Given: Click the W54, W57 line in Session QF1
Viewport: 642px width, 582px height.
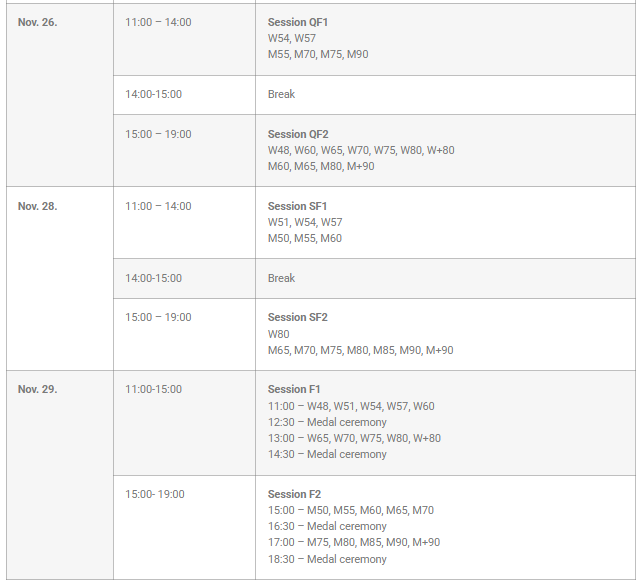Looking at the screenshot, I should coord(291,38).
